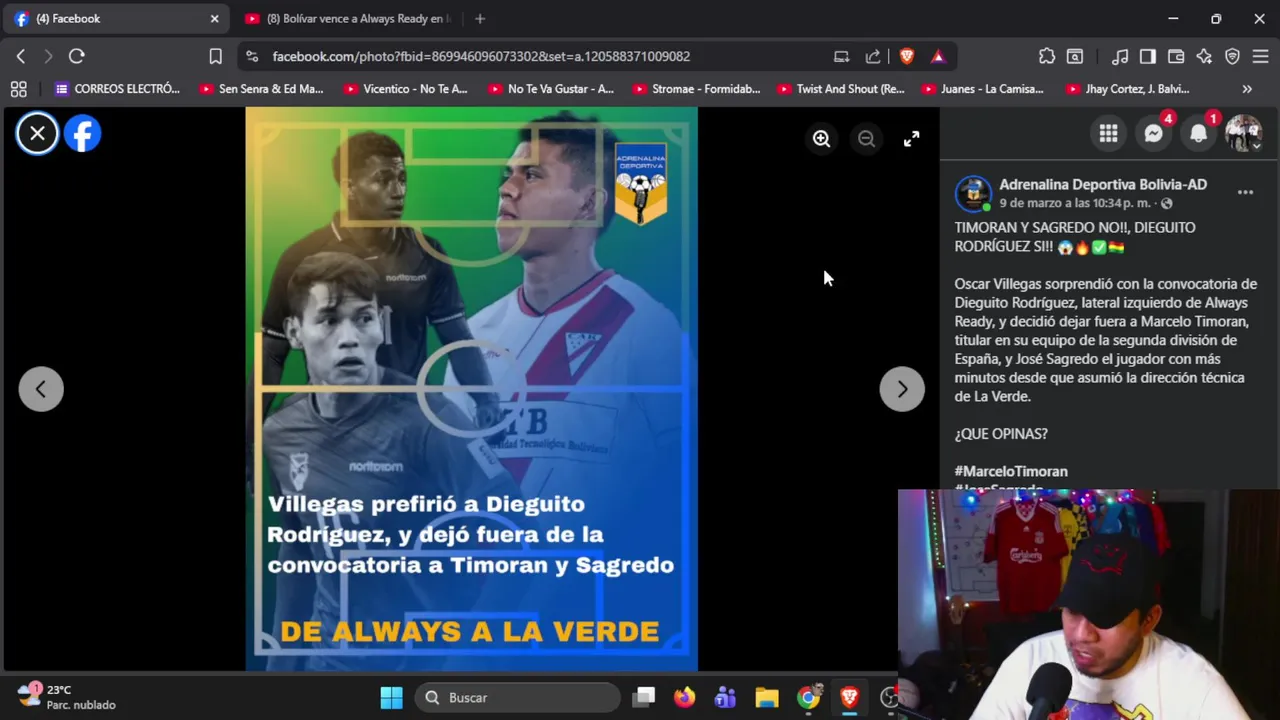The image size is (1280, 720).
Task: Open Chrome from taskbar
Action: coord(808,697)
